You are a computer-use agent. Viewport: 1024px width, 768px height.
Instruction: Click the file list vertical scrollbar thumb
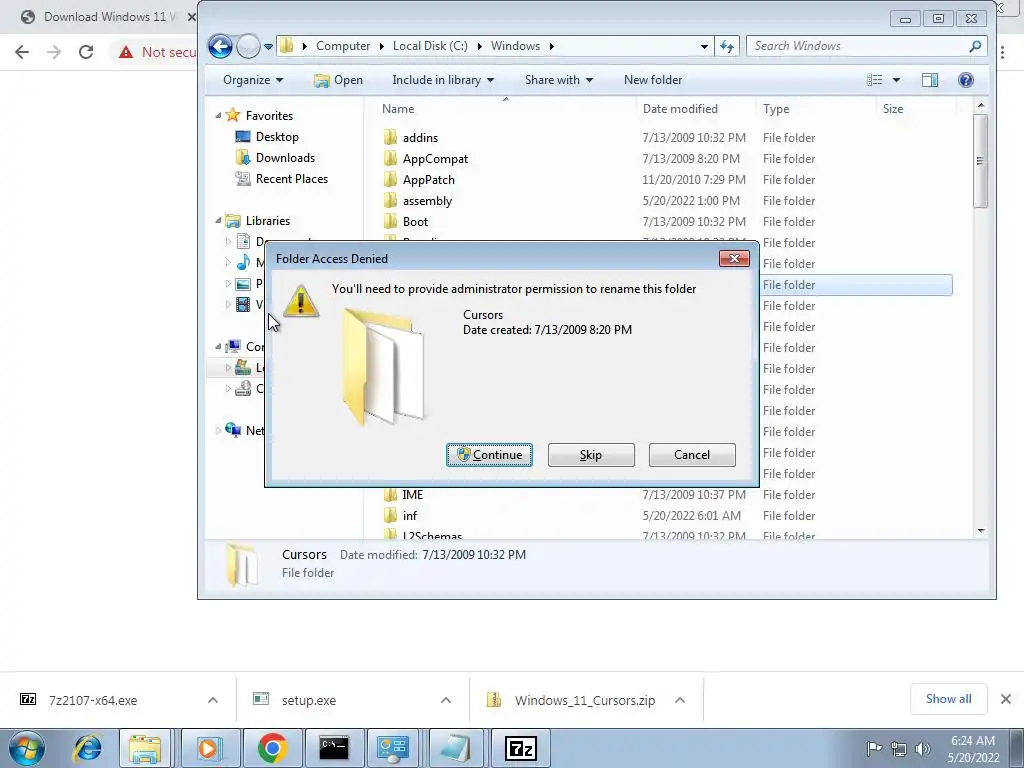[x=980, y=161]
